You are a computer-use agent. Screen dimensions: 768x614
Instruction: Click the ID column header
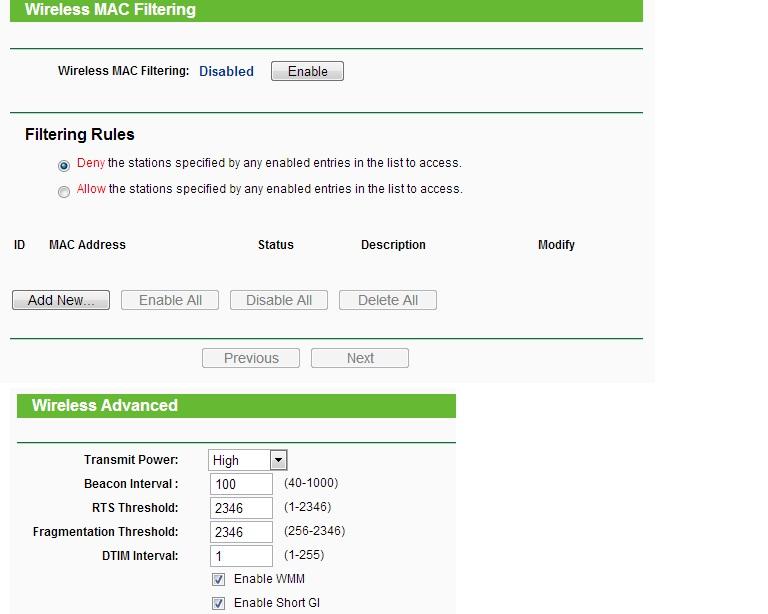[x=19, y=245]
